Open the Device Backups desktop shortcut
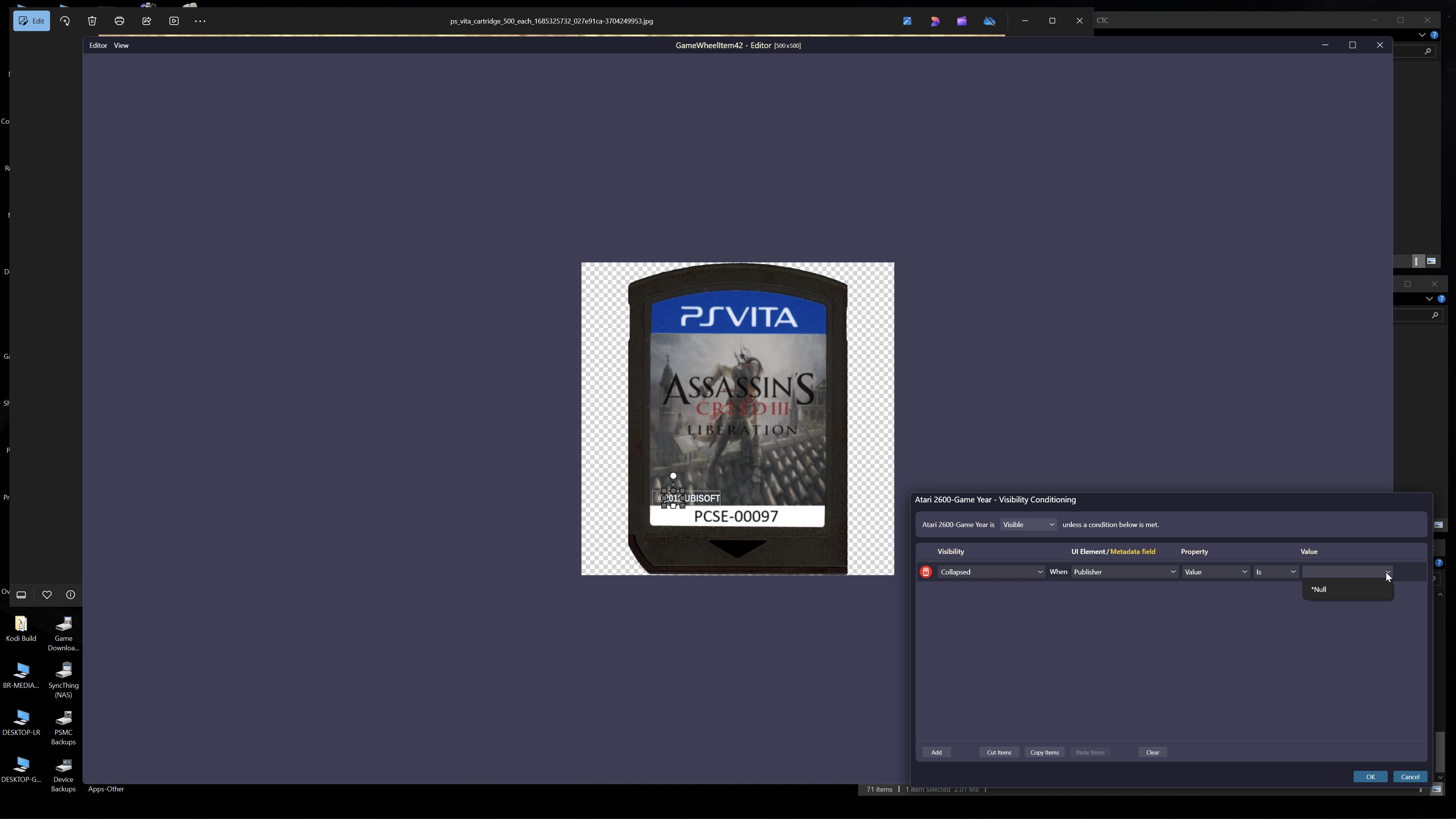This screenshot has height=819, width=1456. 63,774
